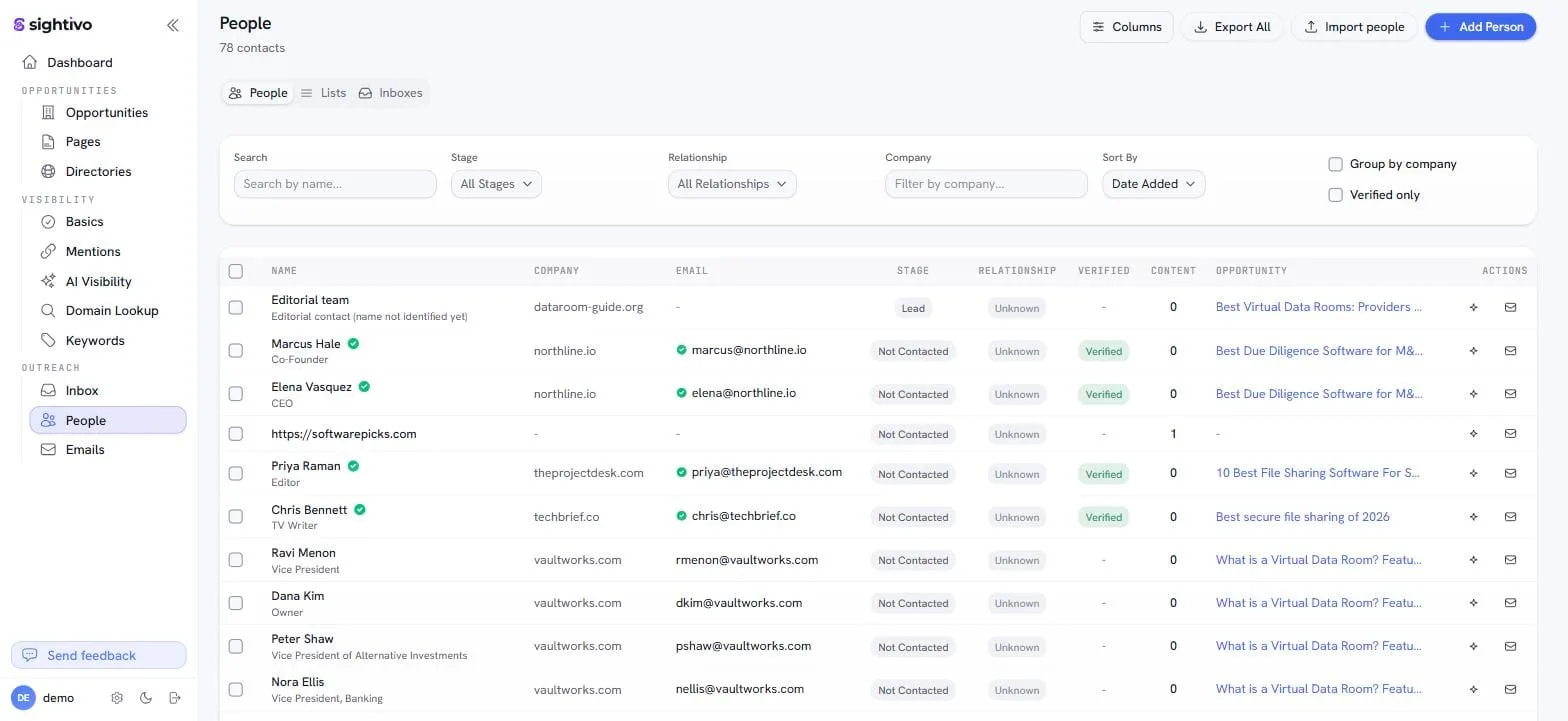Click envelope icon in softwarepicks.com row
Screen dimensions: 1568x721
click(x=1510, y=434)
